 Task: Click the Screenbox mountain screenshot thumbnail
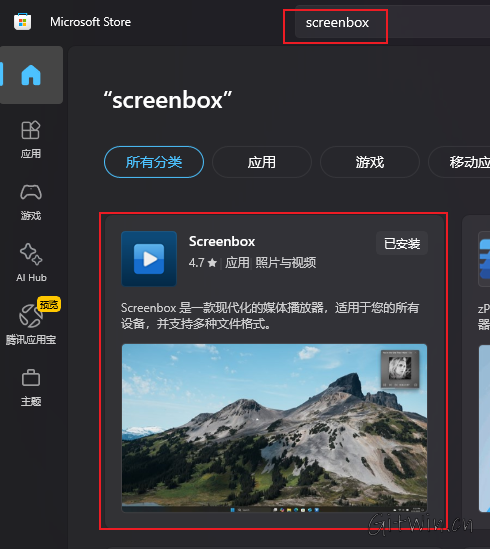click(274, 428)
